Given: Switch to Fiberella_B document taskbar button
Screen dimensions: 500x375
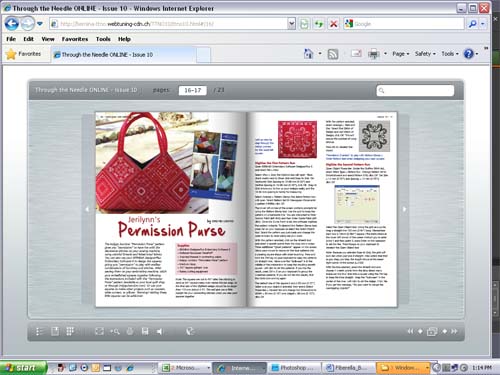Looking at the screenshot, I should [347, 368].
